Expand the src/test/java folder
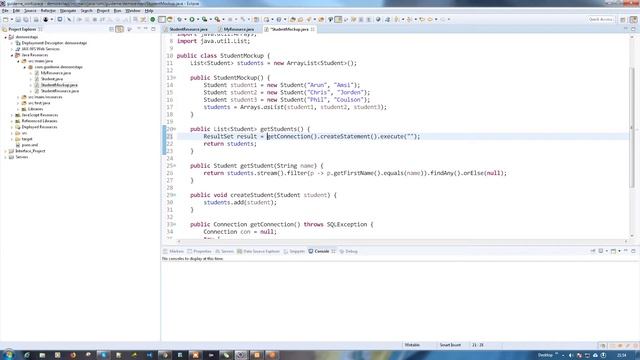The image size is (640, 360). click(18, 103)
